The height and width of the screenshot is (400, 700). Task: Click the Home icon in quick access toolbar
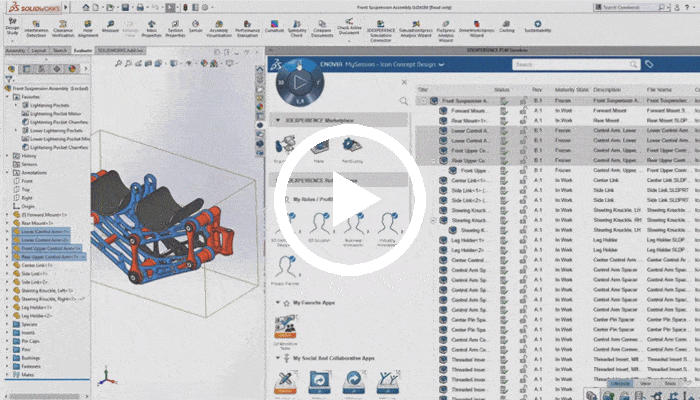pyautogui.click(x=86, y=7)
